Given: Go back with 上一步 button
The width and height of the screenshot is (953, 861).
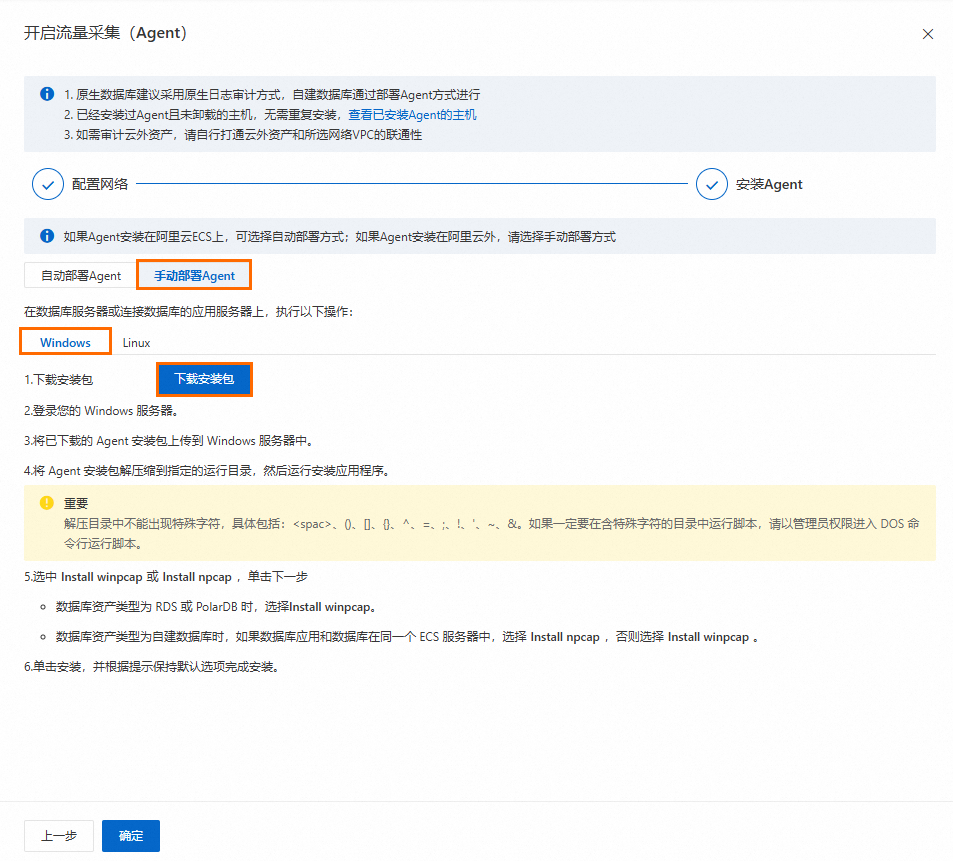Looking at the screenshot, I should (59, 835).
